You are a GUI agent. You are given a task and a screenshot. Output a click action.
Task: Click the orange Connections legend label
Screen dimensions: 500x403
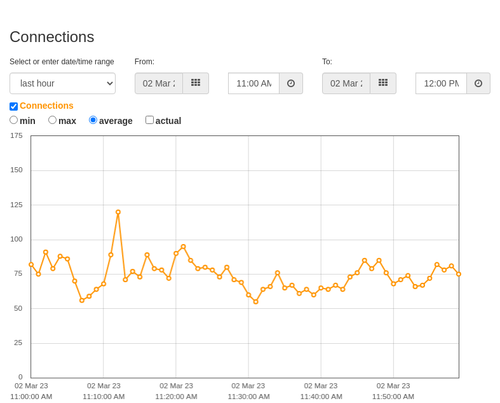pos(46,106)
